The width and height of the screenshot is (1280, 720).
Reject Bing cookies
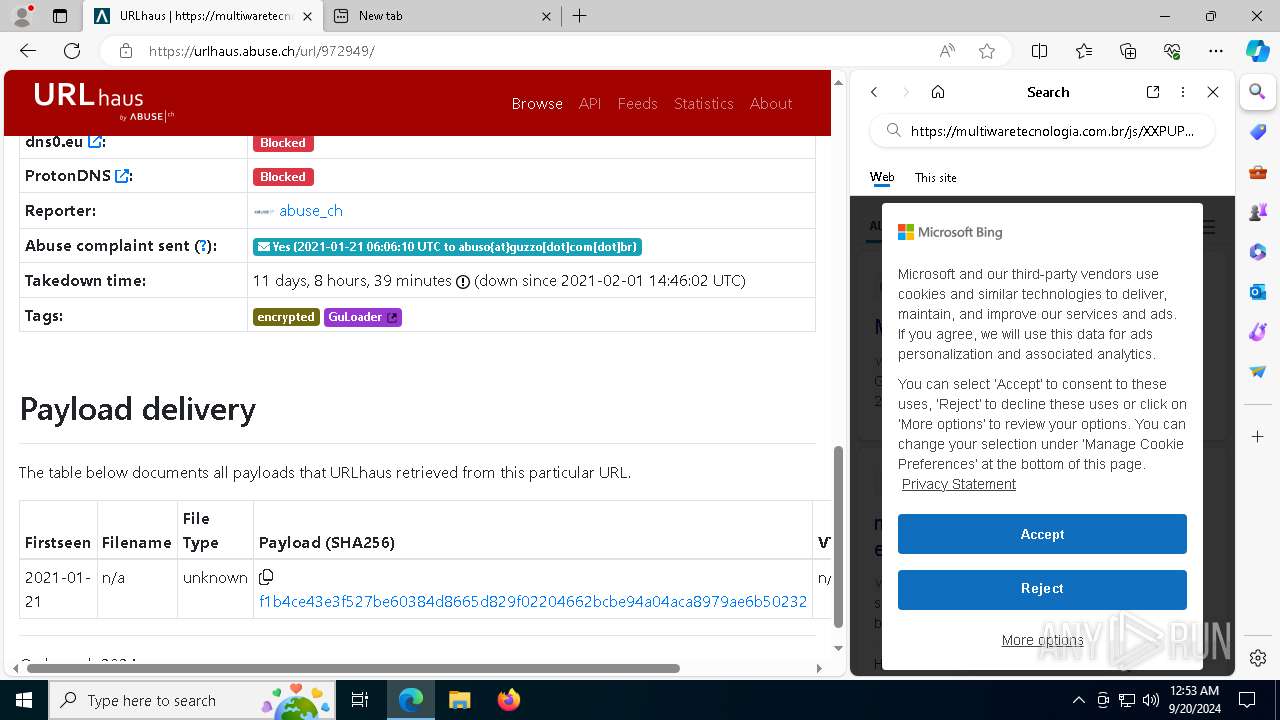(1042, 589)
